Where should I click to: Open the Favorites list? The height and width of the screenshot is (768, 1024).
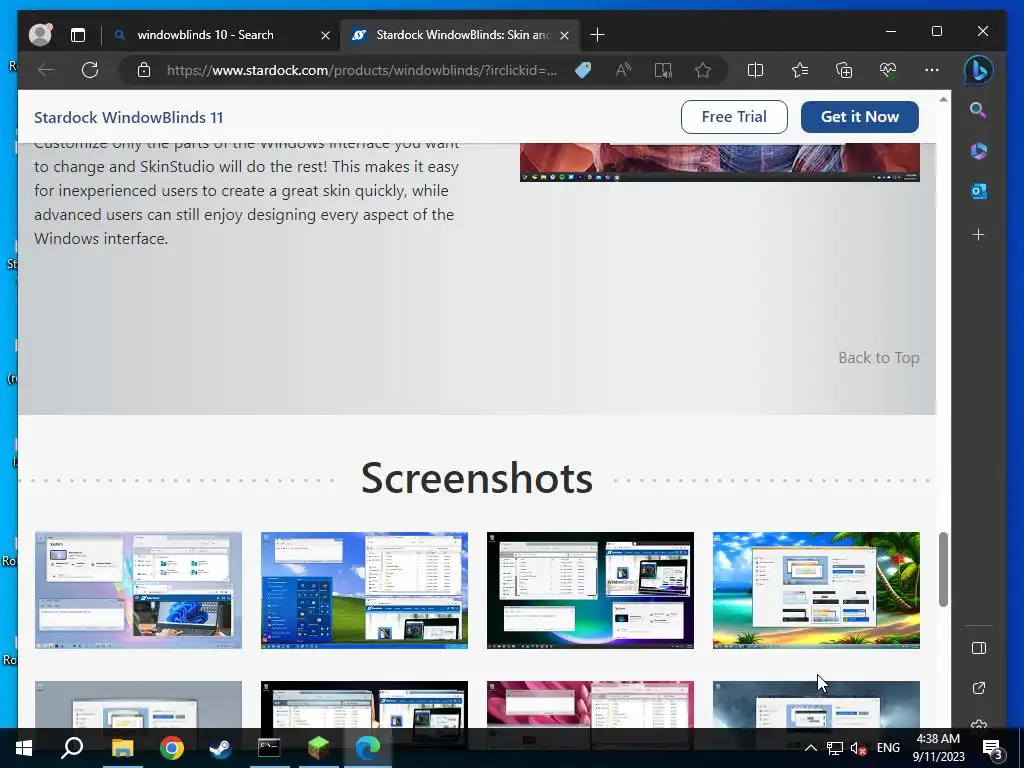point(800,70)
